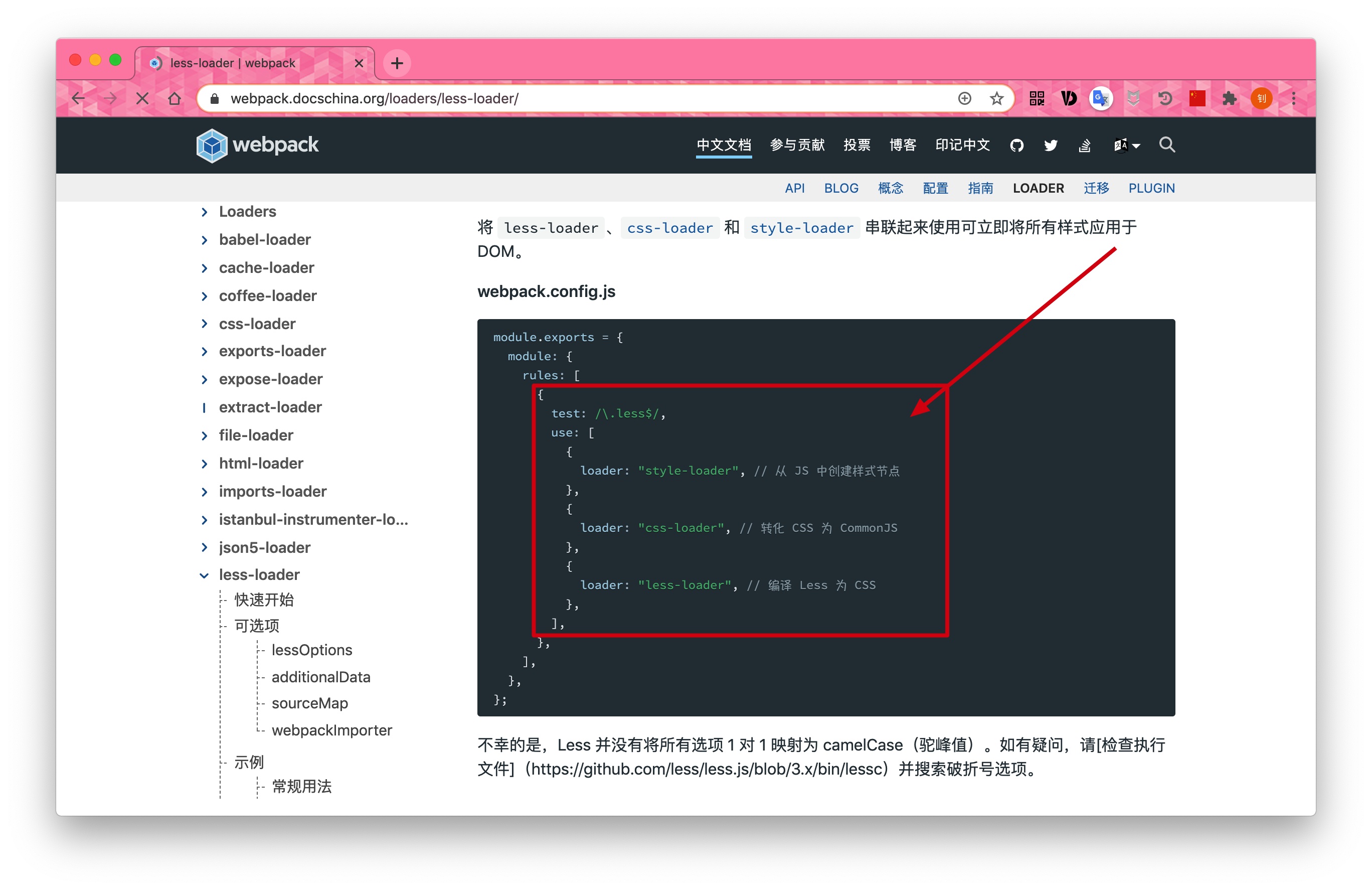Open the Google Translate extension
The height and width of the screenshot is (890, 1372).
(1101, 99)
